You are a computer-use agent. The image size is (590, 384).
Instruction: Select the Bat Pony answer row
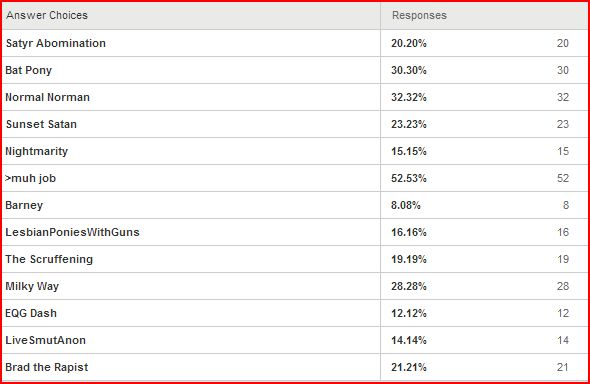pos(295,70)
